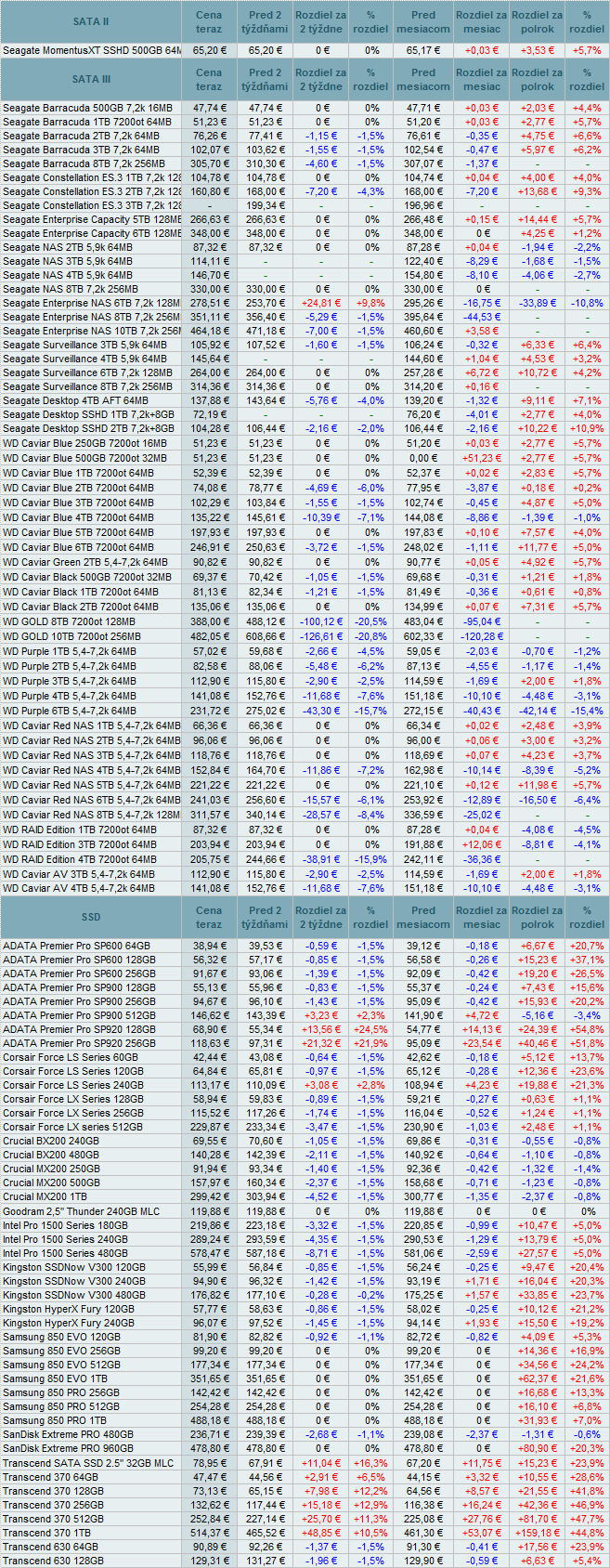This screenshot has height=1568, width=610.
Task: Select 'Rozdiel za polrok' header in SATA II section
Action: click(537, 21)
